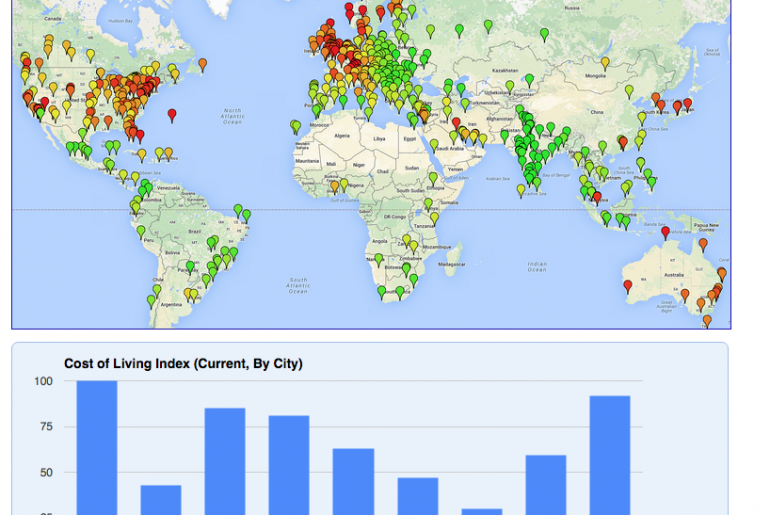Click the orange pin on Canada's far east coast
This screenshot has height=515, width=770.
(202, 63)
